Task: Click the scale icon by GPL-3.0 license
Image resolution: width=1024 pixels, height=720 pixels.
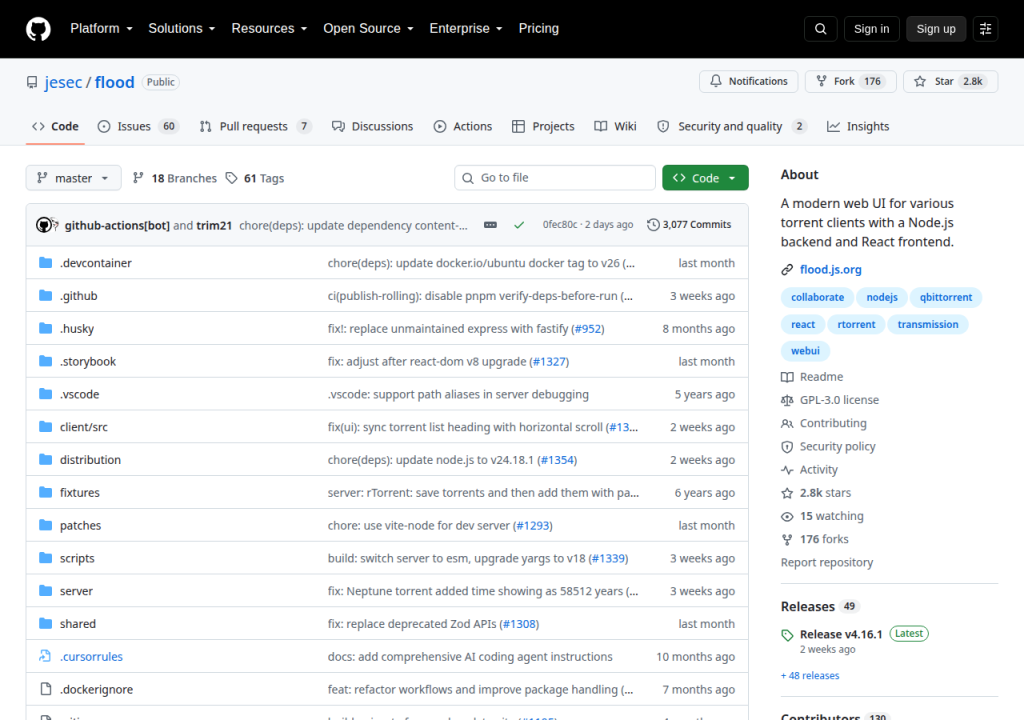Action: 787,400
